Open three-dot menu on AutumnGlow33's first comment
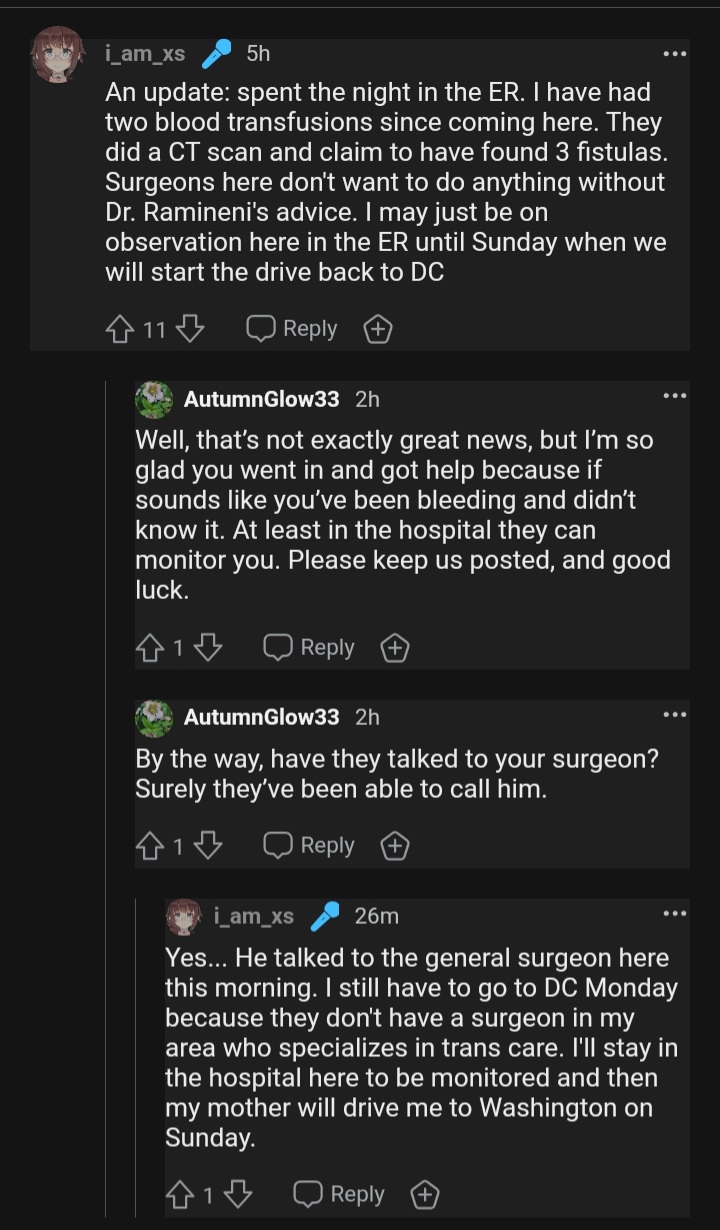Image resolution: width=720 pixels, height=1230 pixels. tap(675, 397)
